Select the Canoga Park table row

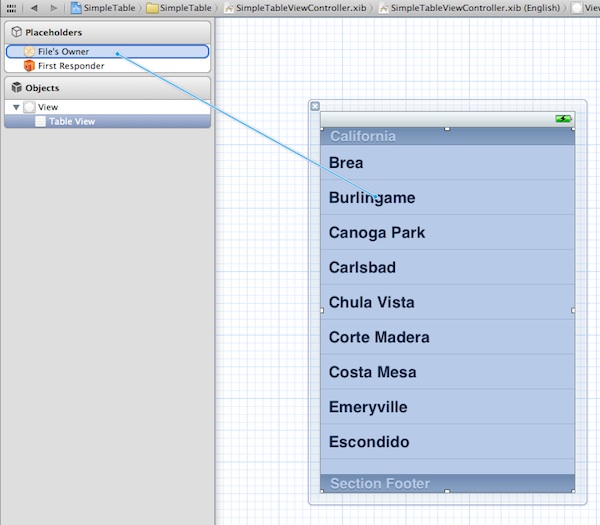pos(447,233)
